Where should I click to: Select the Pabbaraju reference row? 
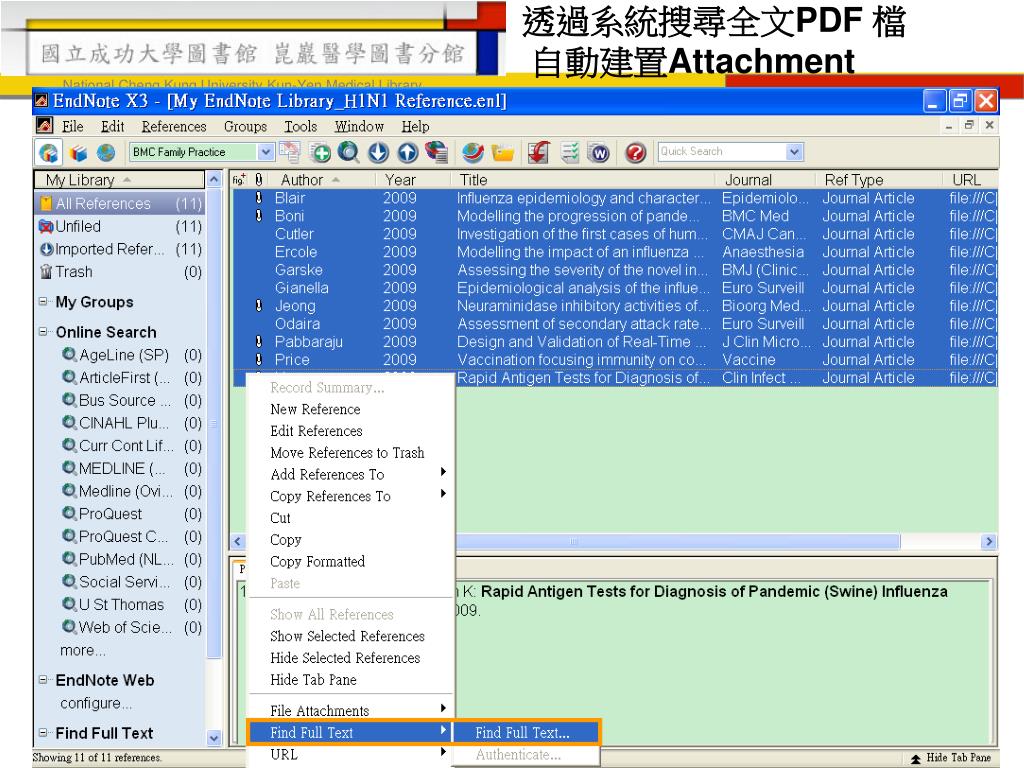[x=614, y=342]
